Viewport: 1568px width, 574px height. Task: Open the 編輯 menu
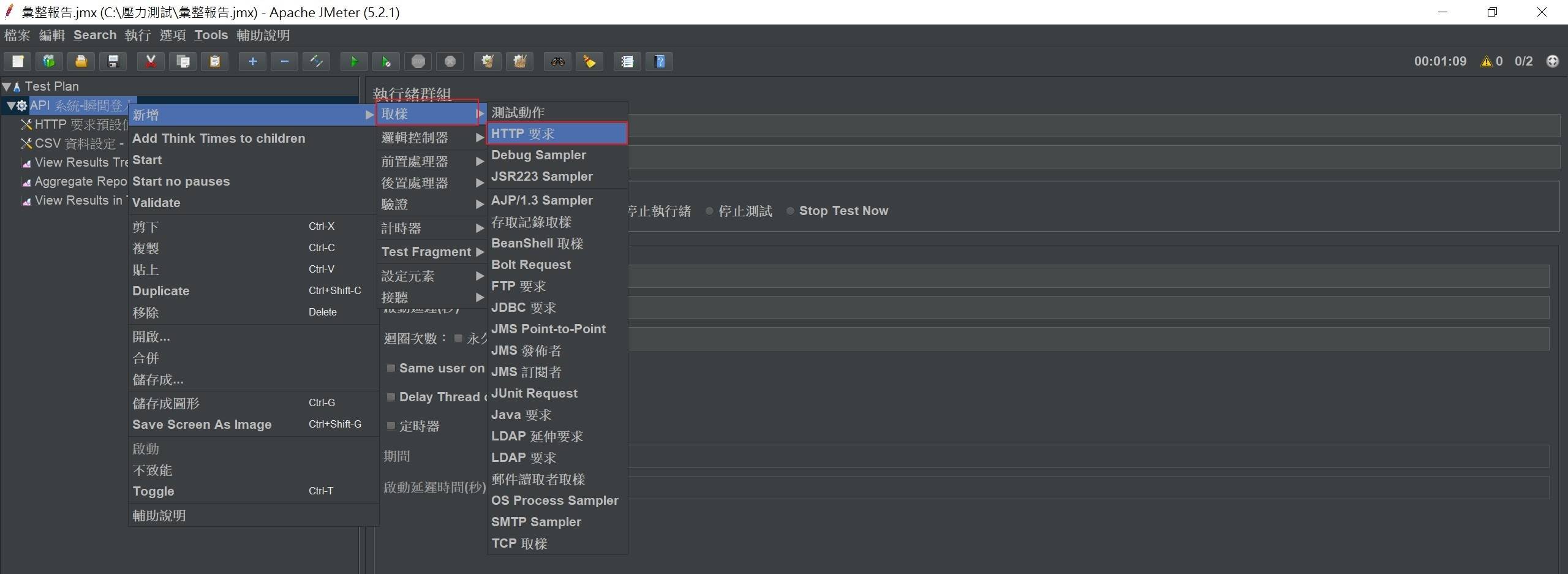coord(52,35)
